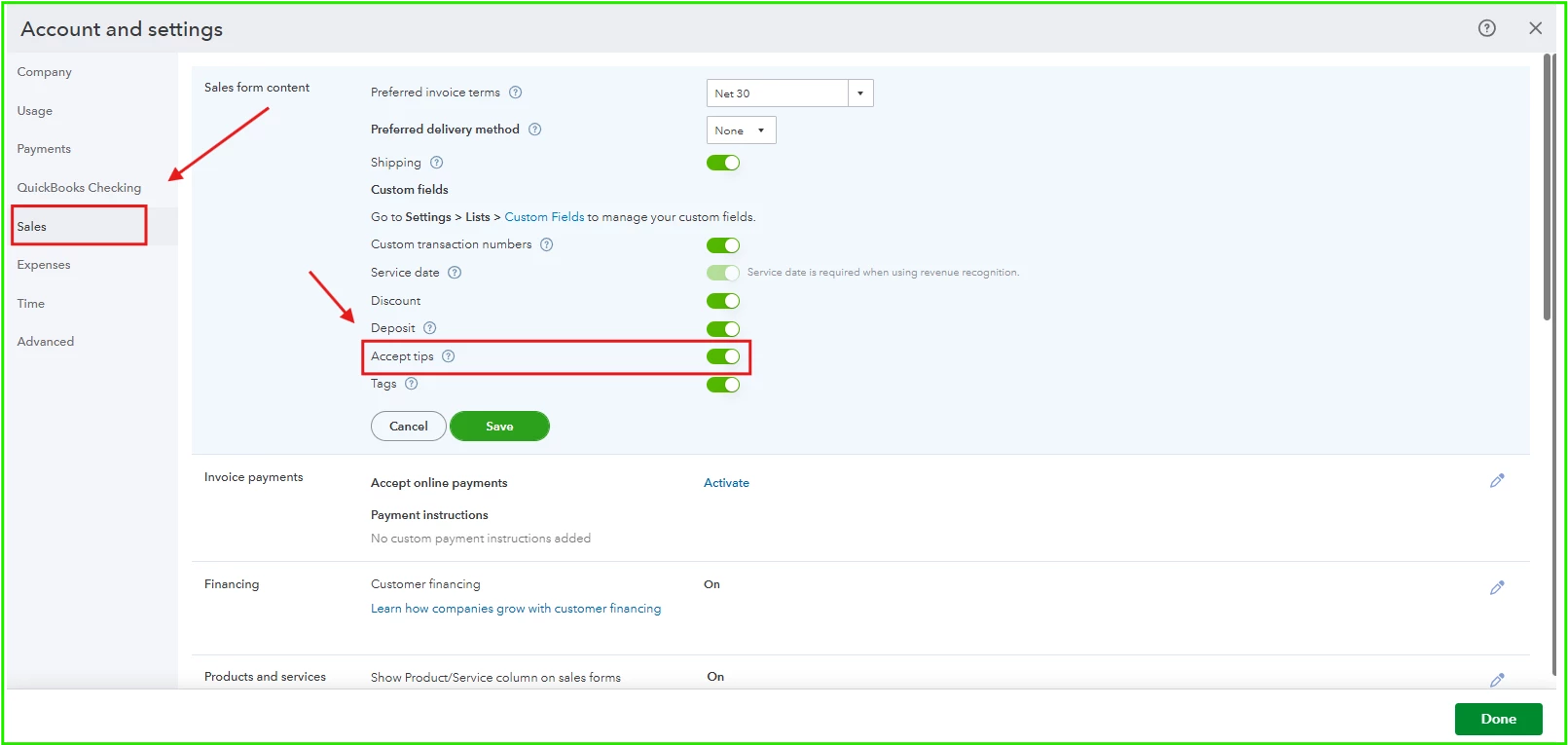Click the Products and services section label
Viewport: 1568px width, 745px height.
pos(265,677)
